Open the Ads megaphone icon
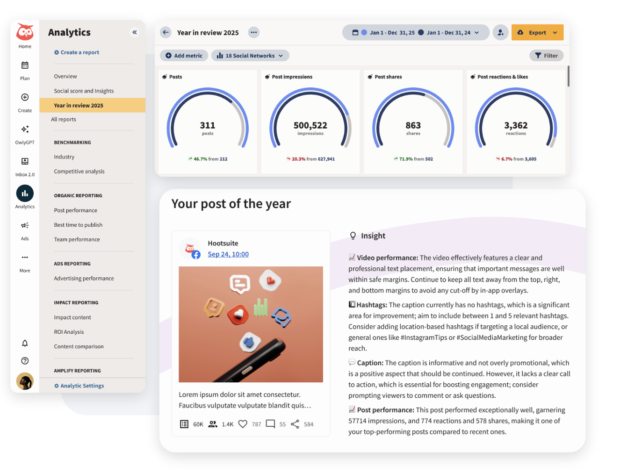 click(x=25, y=225)
